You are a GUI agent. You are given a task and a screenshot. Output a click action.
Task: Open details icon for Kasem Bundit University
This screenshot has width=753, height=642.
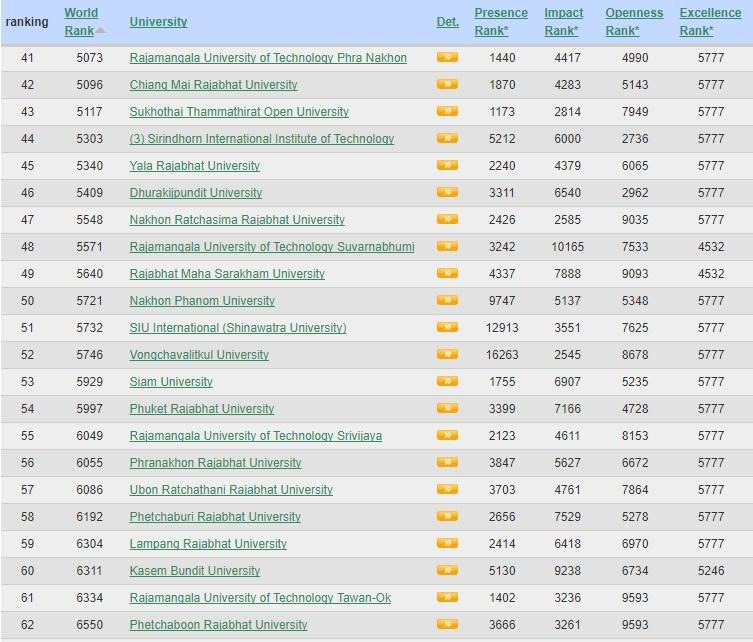(447, 570)
